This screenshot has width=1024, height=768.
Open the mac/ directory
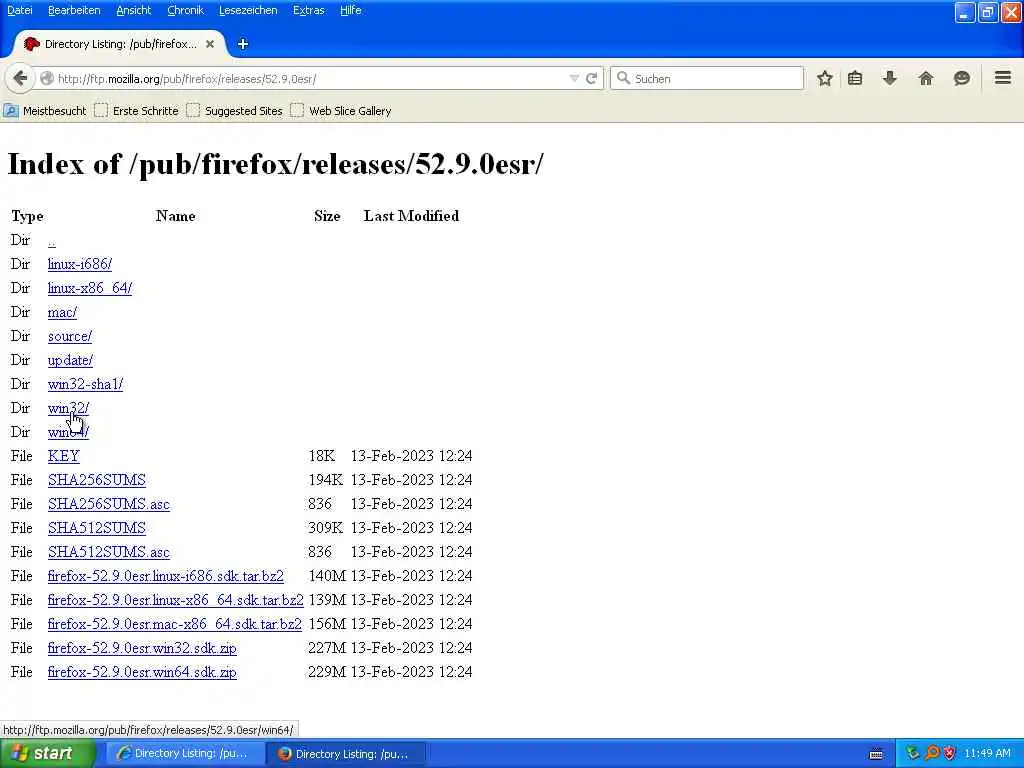(x=62, y=312)
